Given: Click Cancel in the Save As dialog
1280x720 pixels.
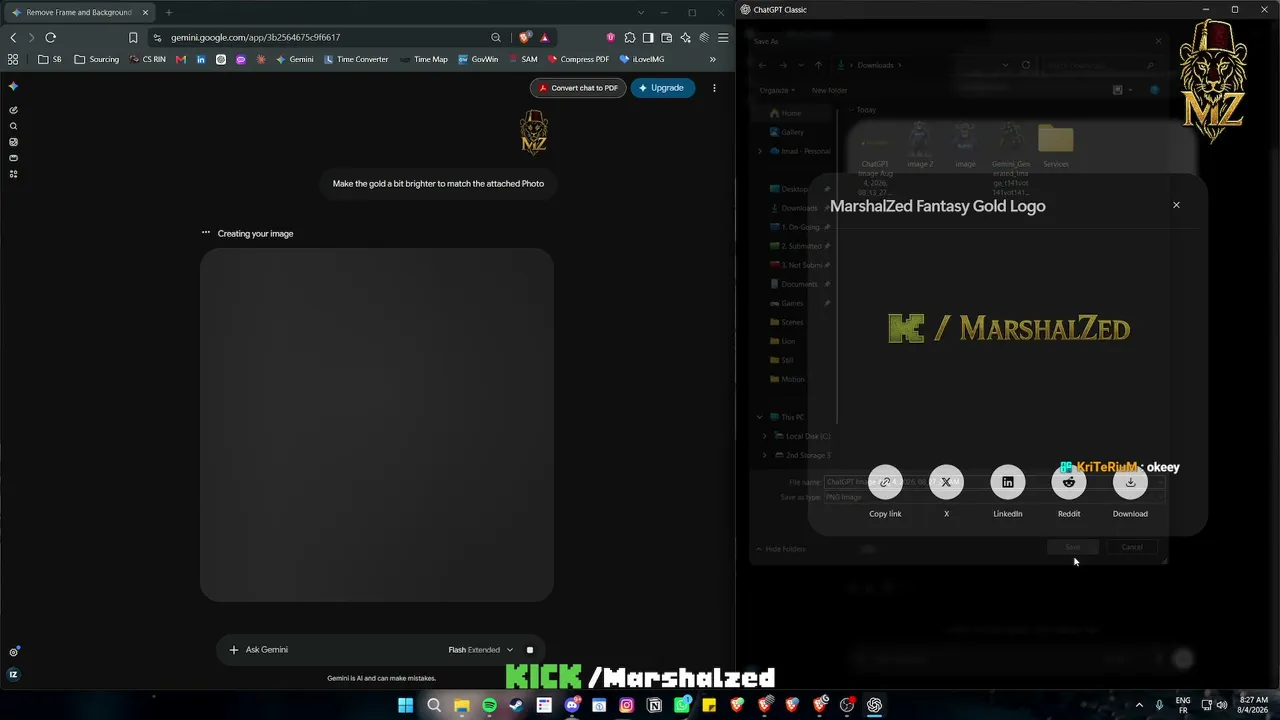Looking at the screenshot, I should pyautogui.click(x=1132, y=547).
